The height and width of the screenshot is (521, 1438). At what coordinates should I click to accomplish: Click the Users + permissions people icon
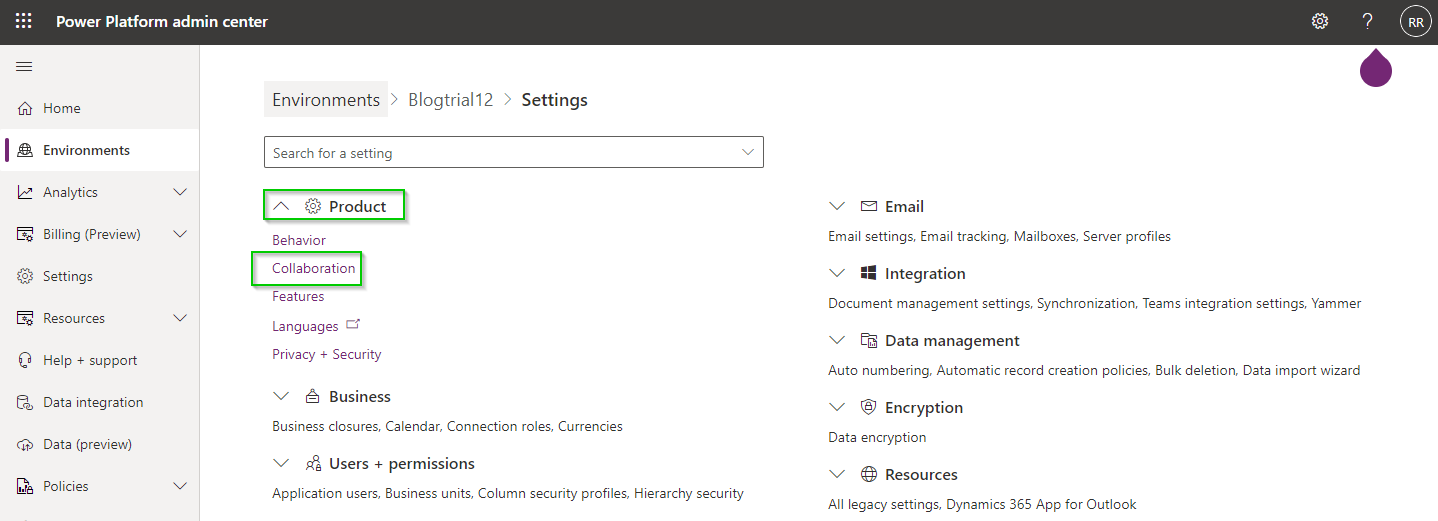coord(313,463)
